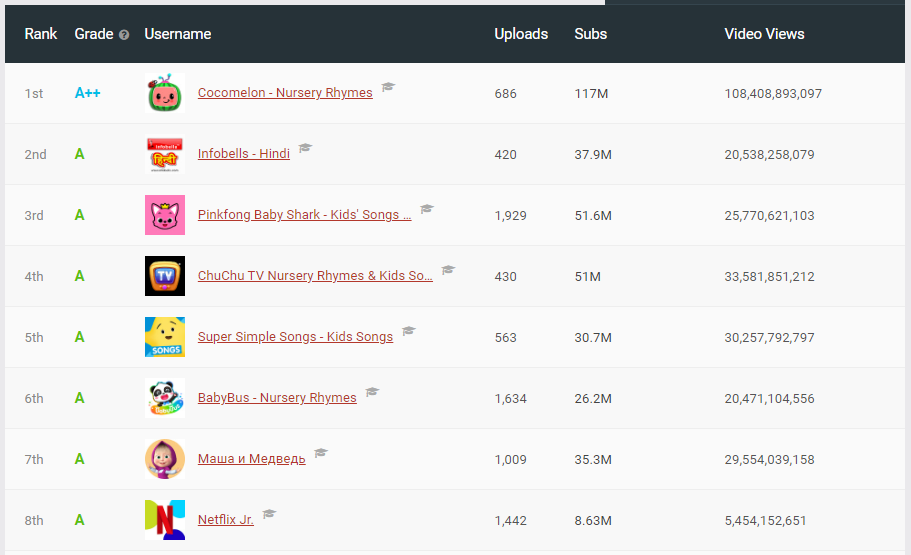Select the 5,454,152,651 video views value

(x=765, y=521)
